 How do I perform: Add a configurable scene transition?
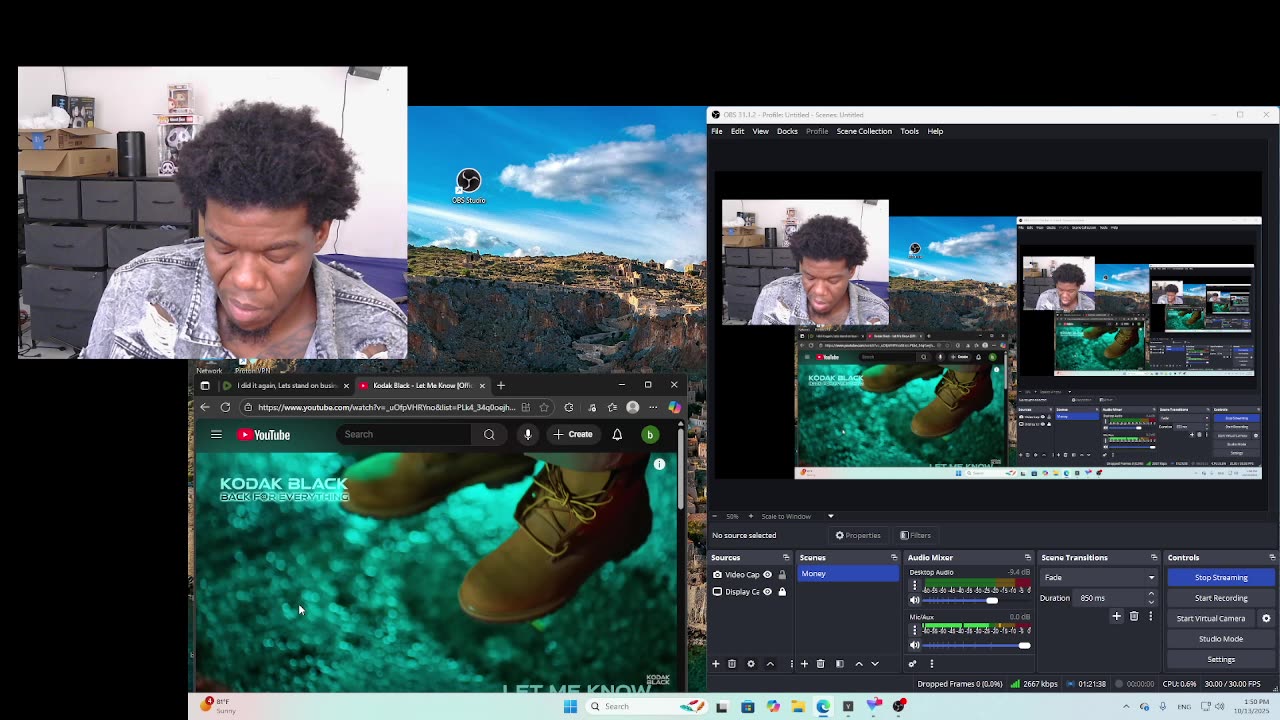[1116, 617]
